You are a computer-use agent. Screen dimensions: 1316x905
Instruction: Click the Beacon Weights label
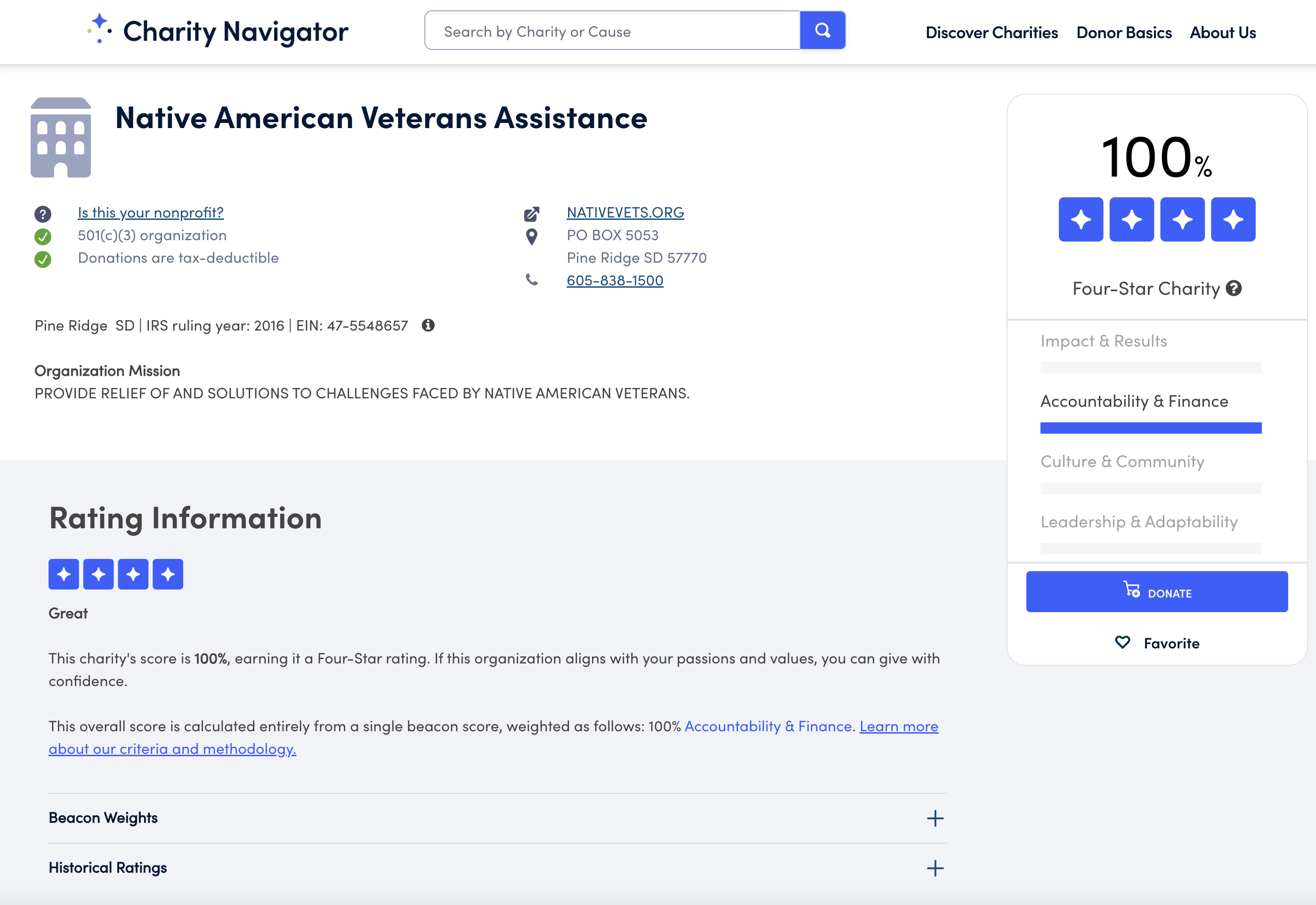tap(103, 818)
